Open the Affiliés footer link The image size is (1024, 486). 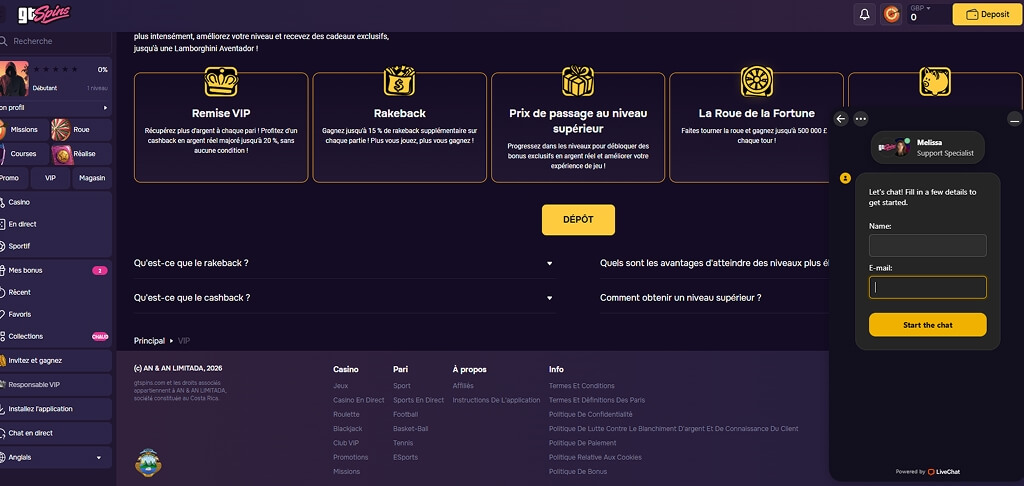pyautogui.click(x=463, y=386)
